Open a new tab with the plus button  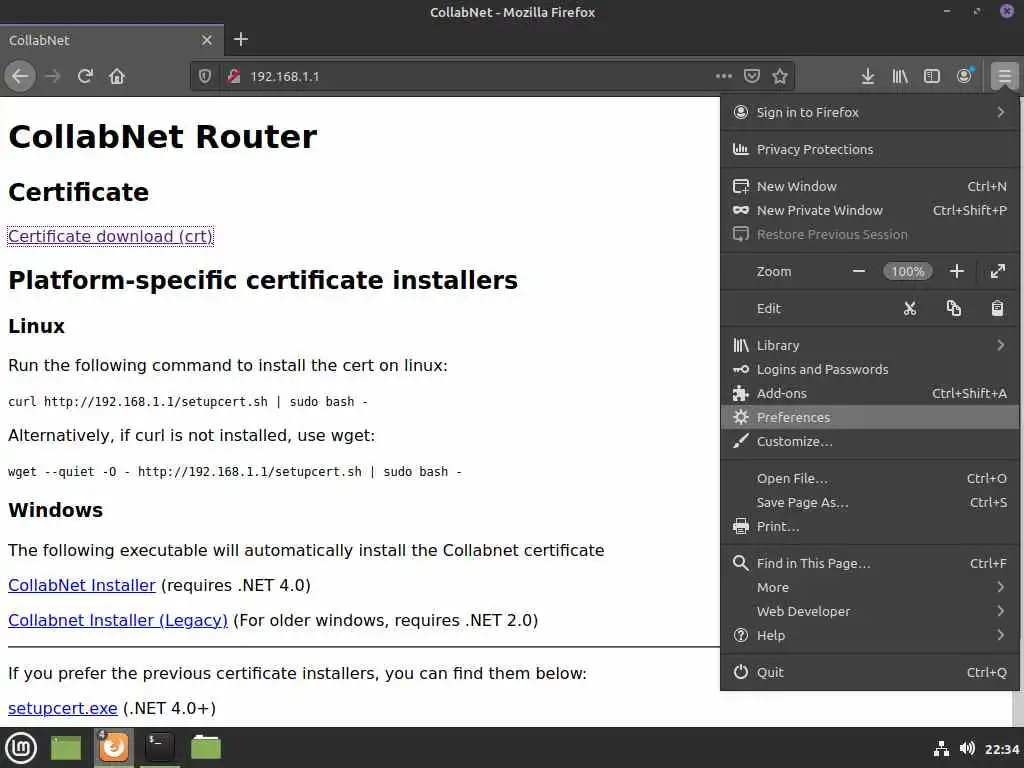click(x=241, y=39)
